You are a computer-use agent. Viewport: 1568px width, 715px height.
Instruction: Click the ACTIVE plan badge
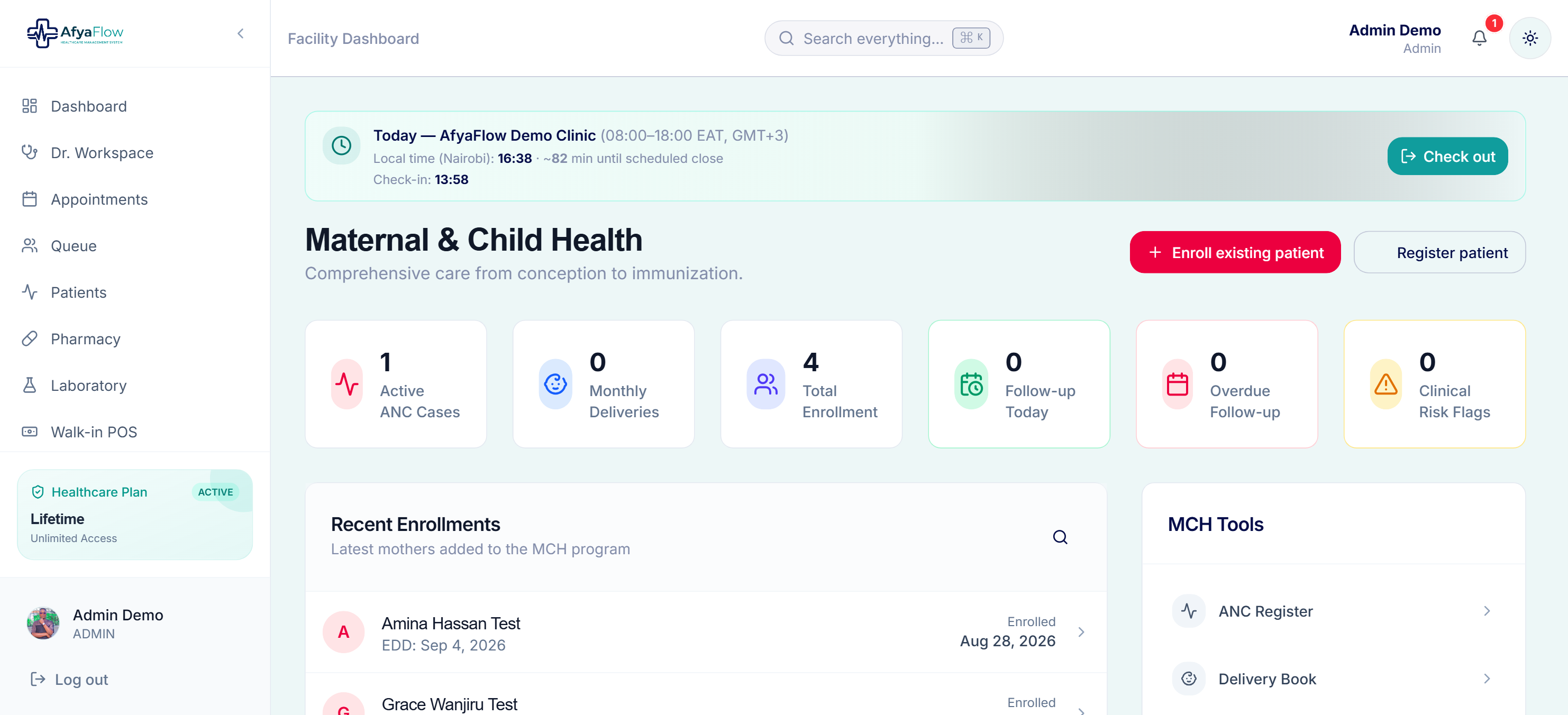215,492
